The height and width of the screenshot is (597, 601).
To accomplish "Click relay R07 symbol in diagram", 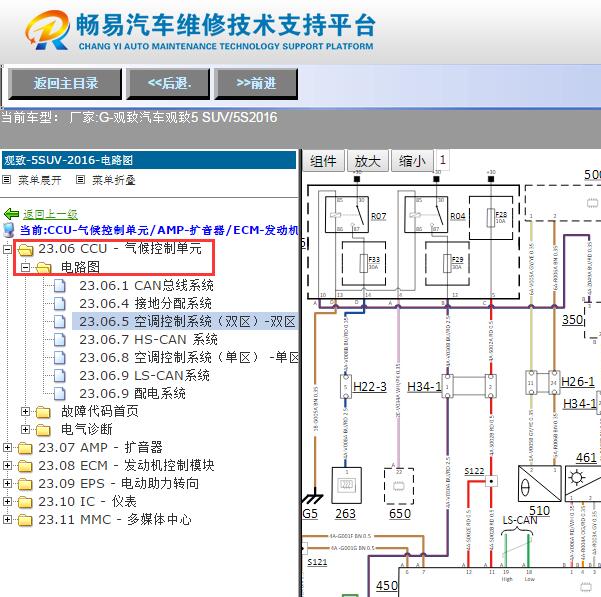I will pyautogui.click(x=347, y=215).
